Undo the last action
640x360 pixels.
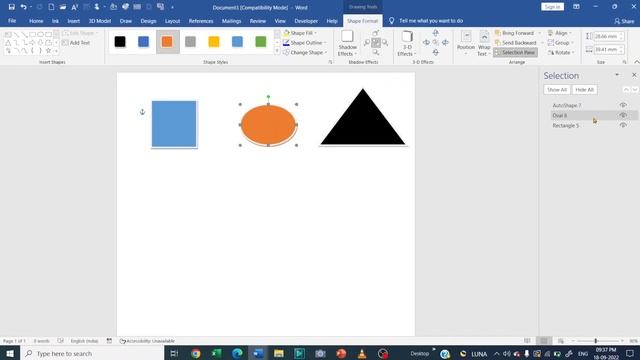tap(23, 7)
